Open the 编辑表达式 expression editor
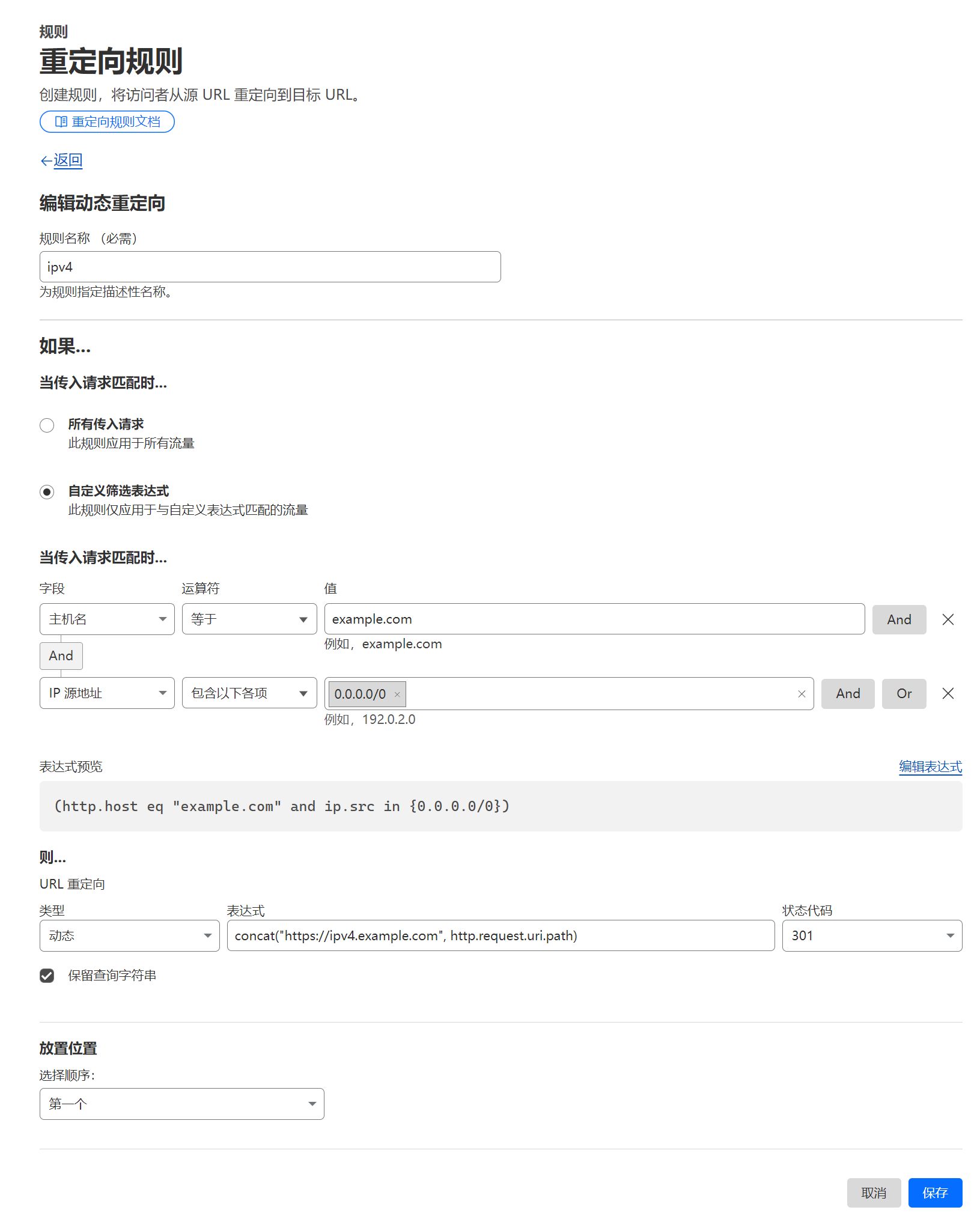This screenshot has width=980, height=1222. (930, 767)
